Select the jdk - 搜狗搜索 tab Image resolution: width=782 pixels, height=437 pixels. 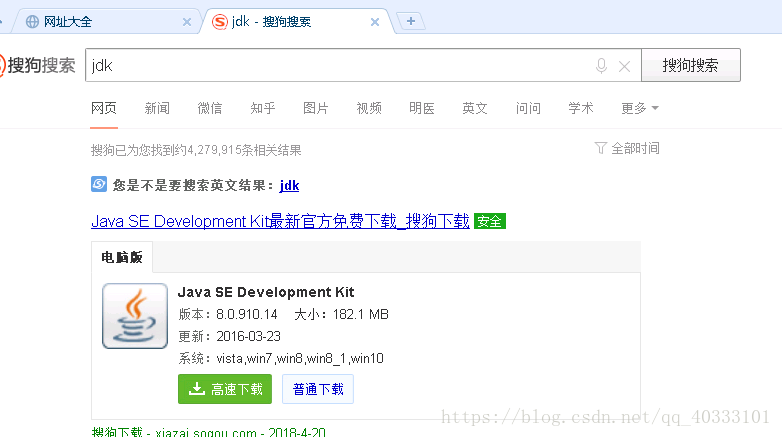[297, 21]
